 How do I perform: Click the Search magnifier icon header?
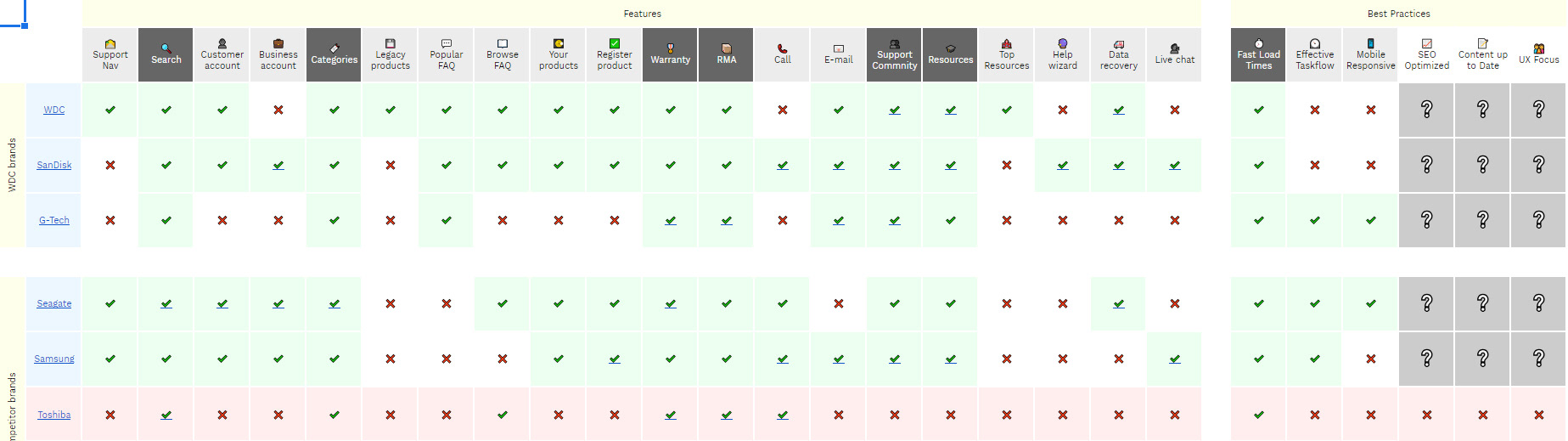(166, 48)
